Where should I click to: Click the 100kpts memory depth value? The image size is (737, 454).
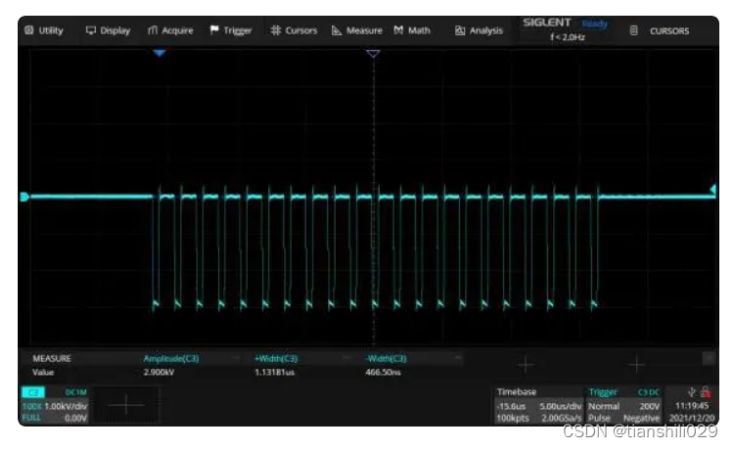coord(513,418)
